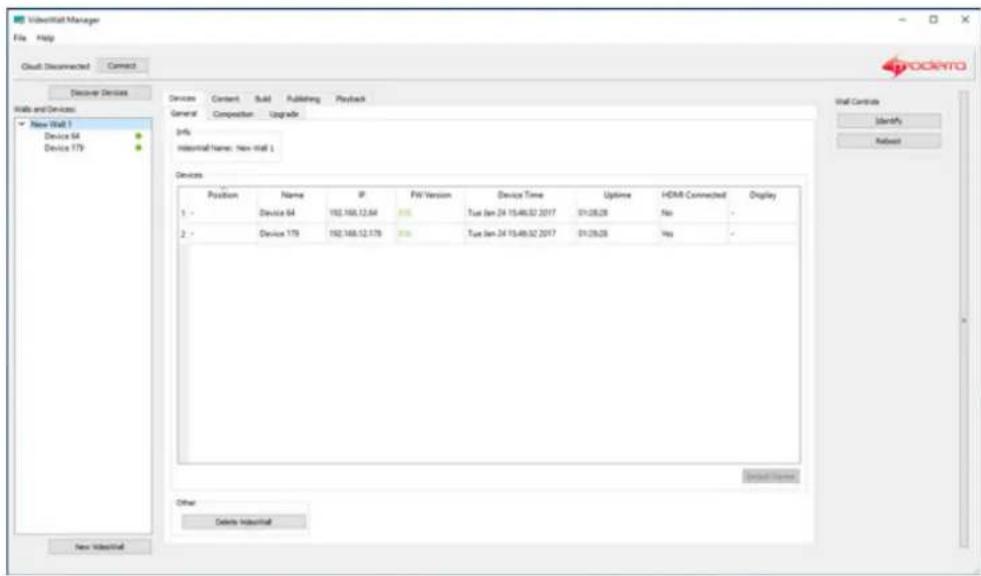The image size is (981, 576).
Task: Click the Position column header
Action: click(223, 195)
